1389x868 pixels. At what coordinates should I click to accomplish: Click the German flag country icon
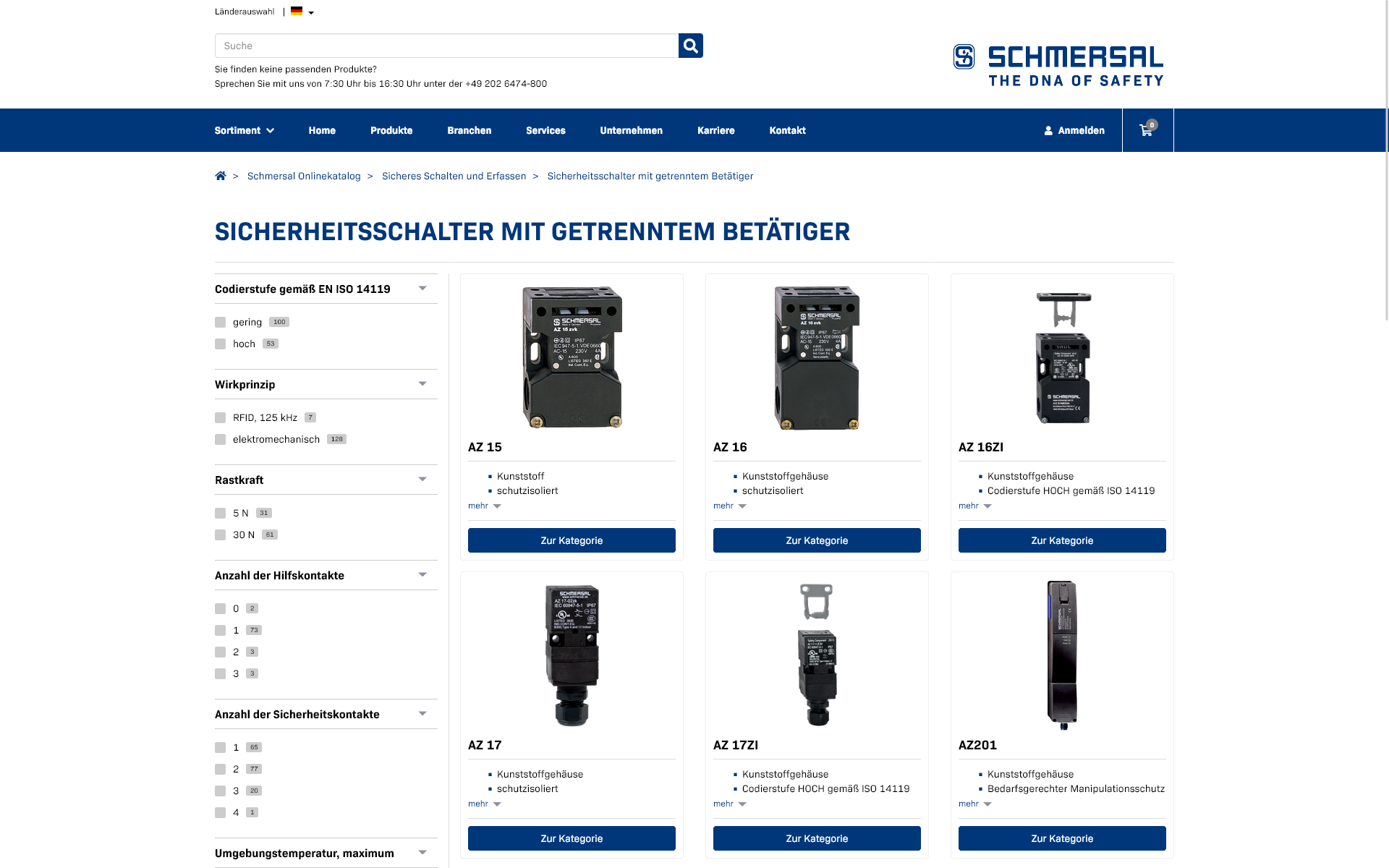coord(297,12)
